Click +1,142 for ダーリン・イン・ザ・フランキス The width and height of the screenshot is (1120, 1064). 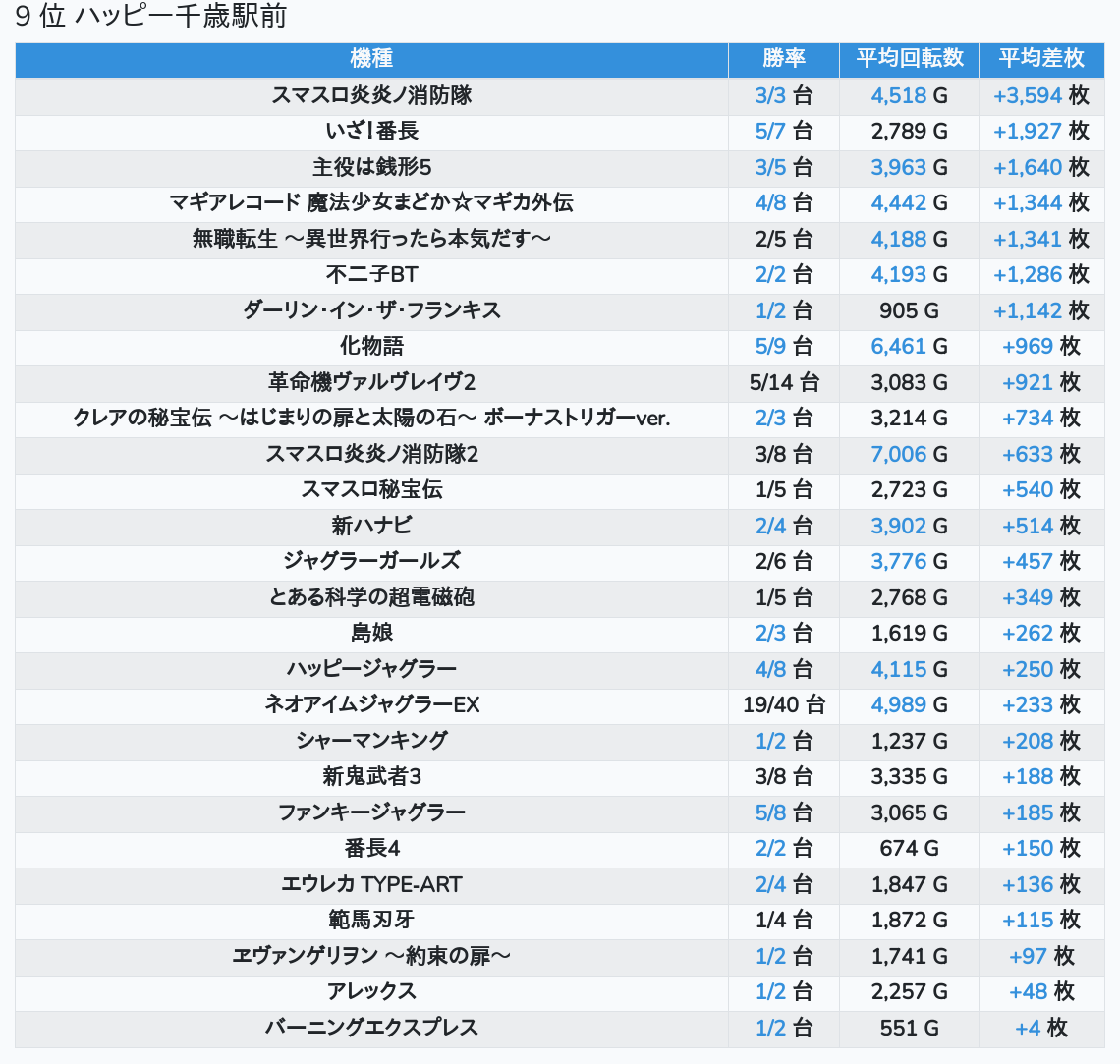coord(1028,311)
